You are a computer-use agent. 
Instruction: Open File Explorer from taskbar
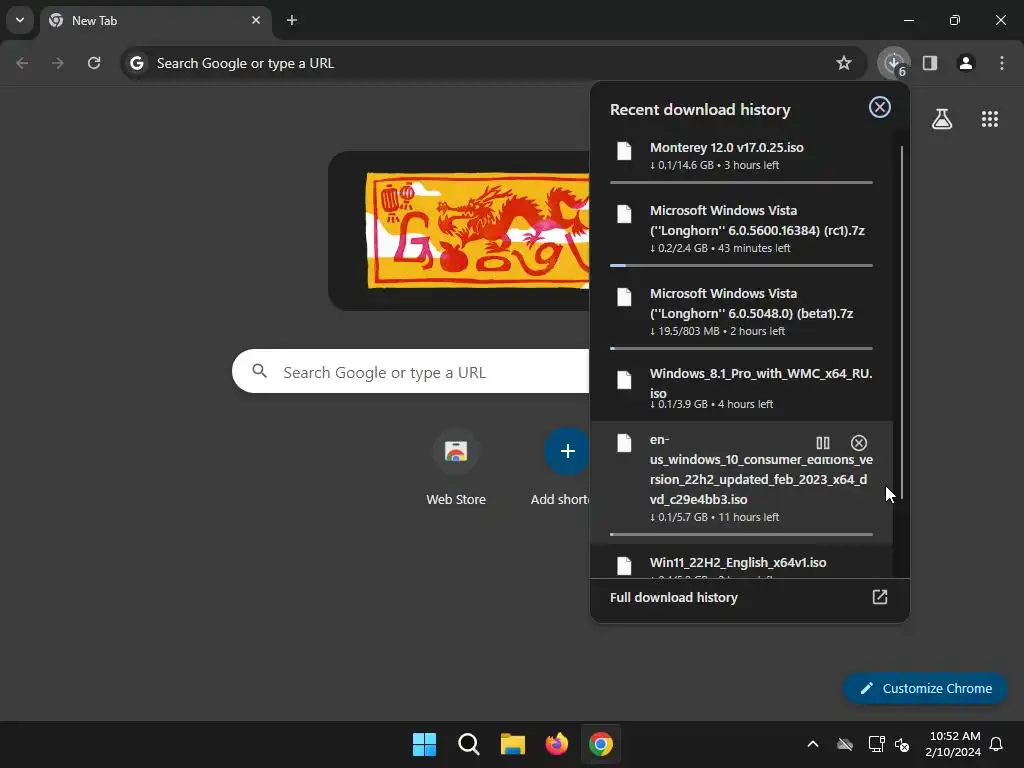click(x=513, y=744)
